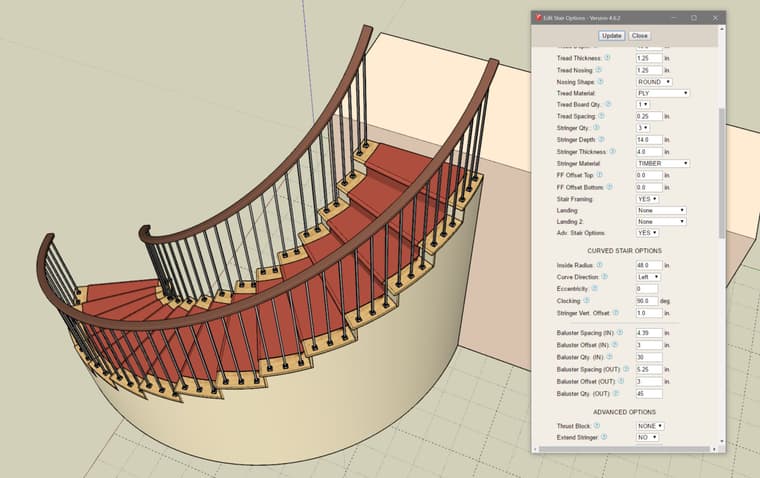Screen dimensions: 760x478
Task: Open the Landing 2 dropdown
Action: pos(661,222)
